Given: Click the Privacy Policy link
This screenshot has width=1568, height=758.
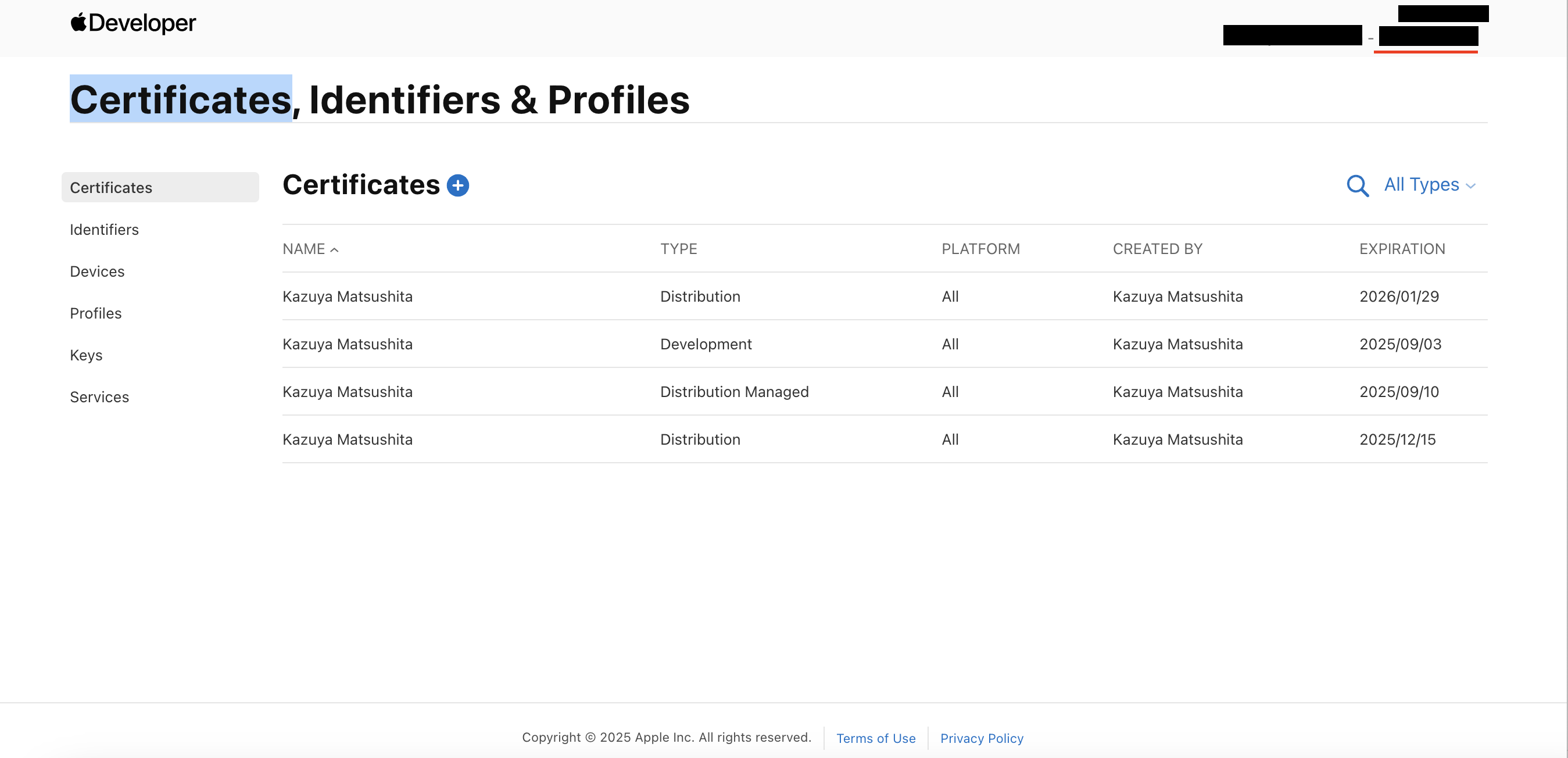Looking at the screenshot, I should coord(981,738).
